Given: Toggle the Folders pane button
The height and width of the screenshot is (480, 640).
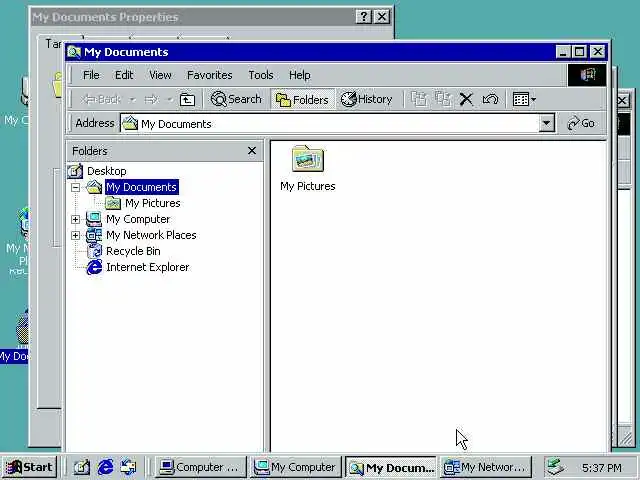Looking at the screenshot, I should pyautogui.click(x=302, y=100).
